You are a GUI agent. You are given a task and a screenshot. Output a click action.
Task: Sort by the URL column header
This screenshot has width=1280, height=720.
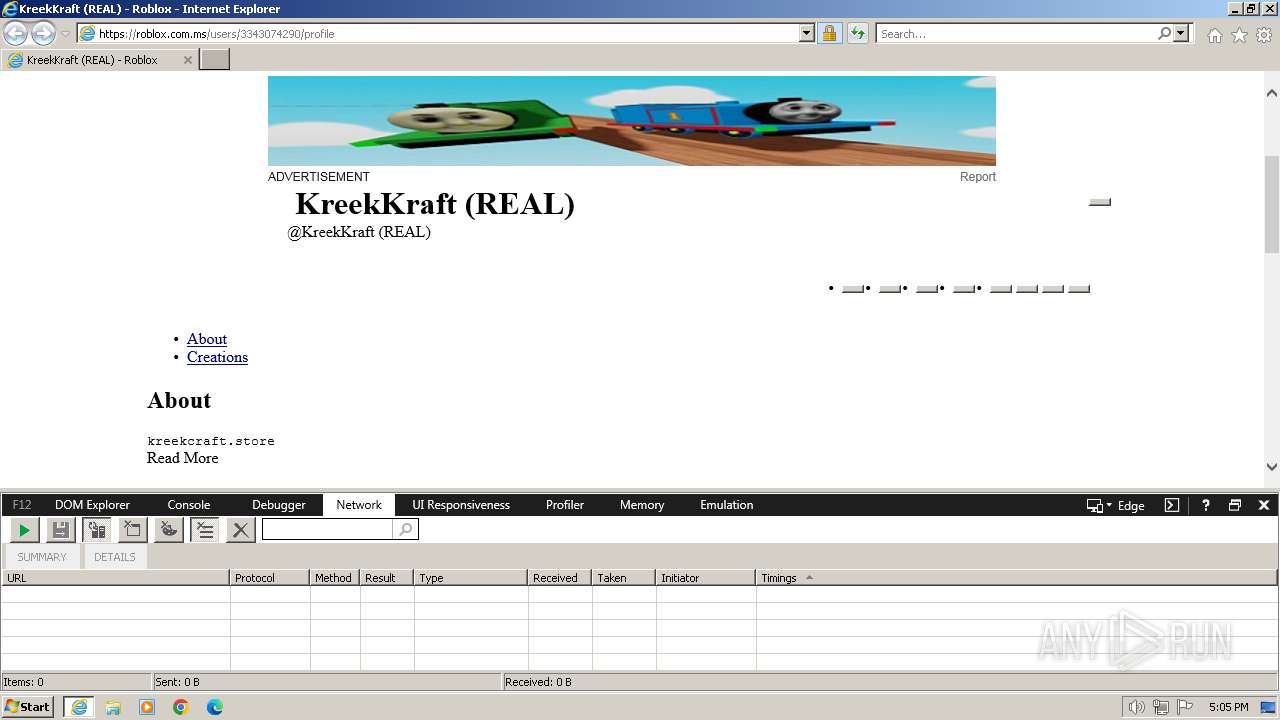click(x=115, y=578)
